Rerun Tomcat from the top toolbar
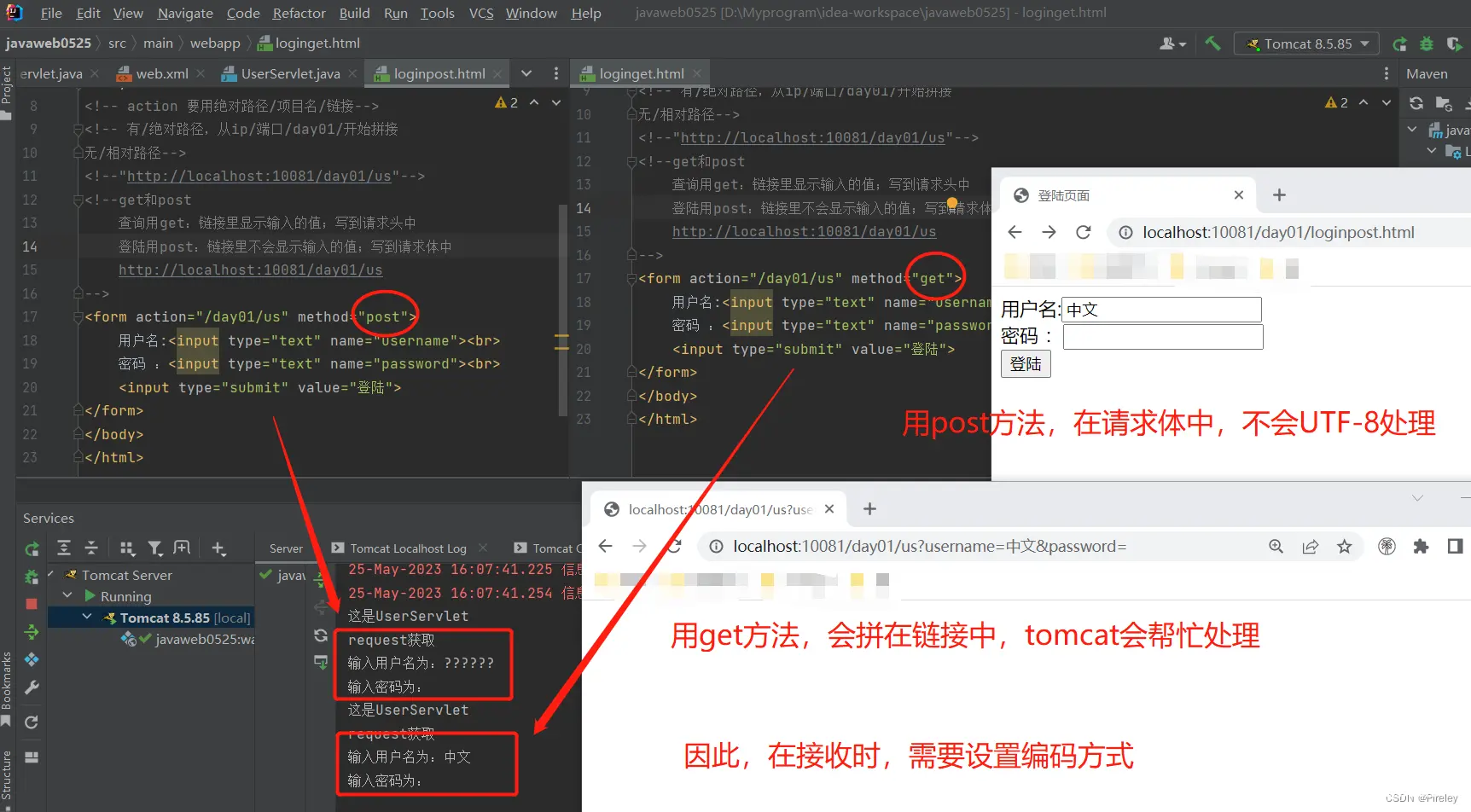This screenshot has width=1471, height=812. pyautogui.click(x=1399, y=43)
